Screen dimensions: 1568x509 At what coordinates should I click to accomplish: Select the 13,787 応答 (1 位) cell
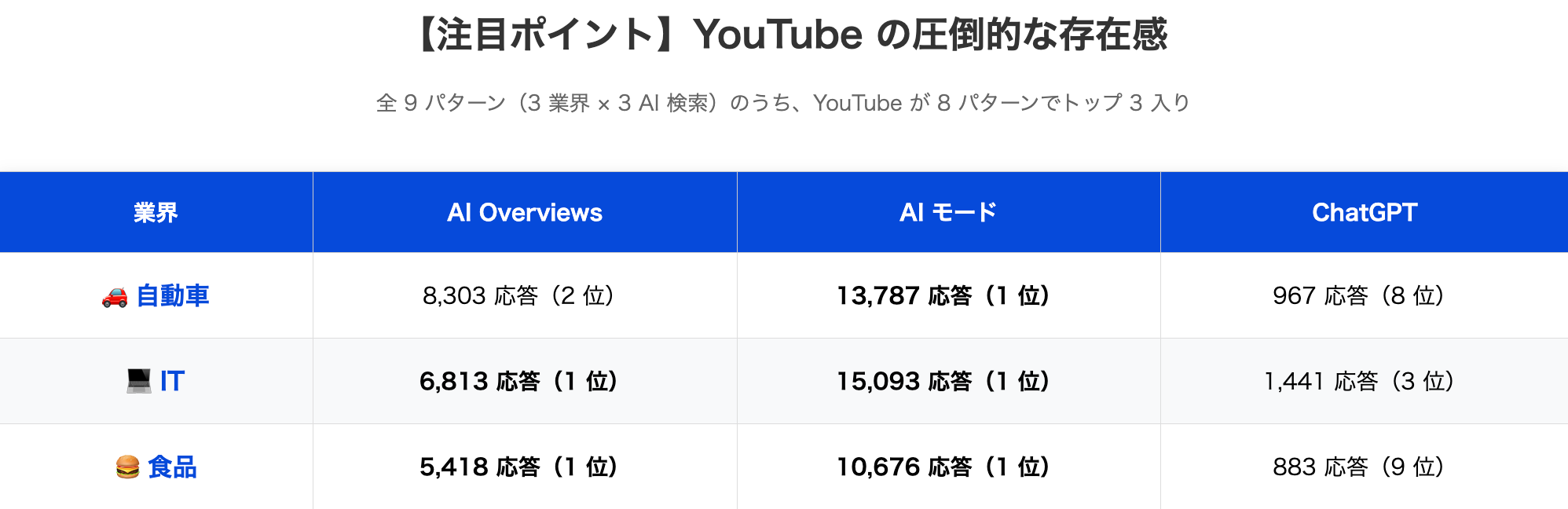(x=943, y=296)
